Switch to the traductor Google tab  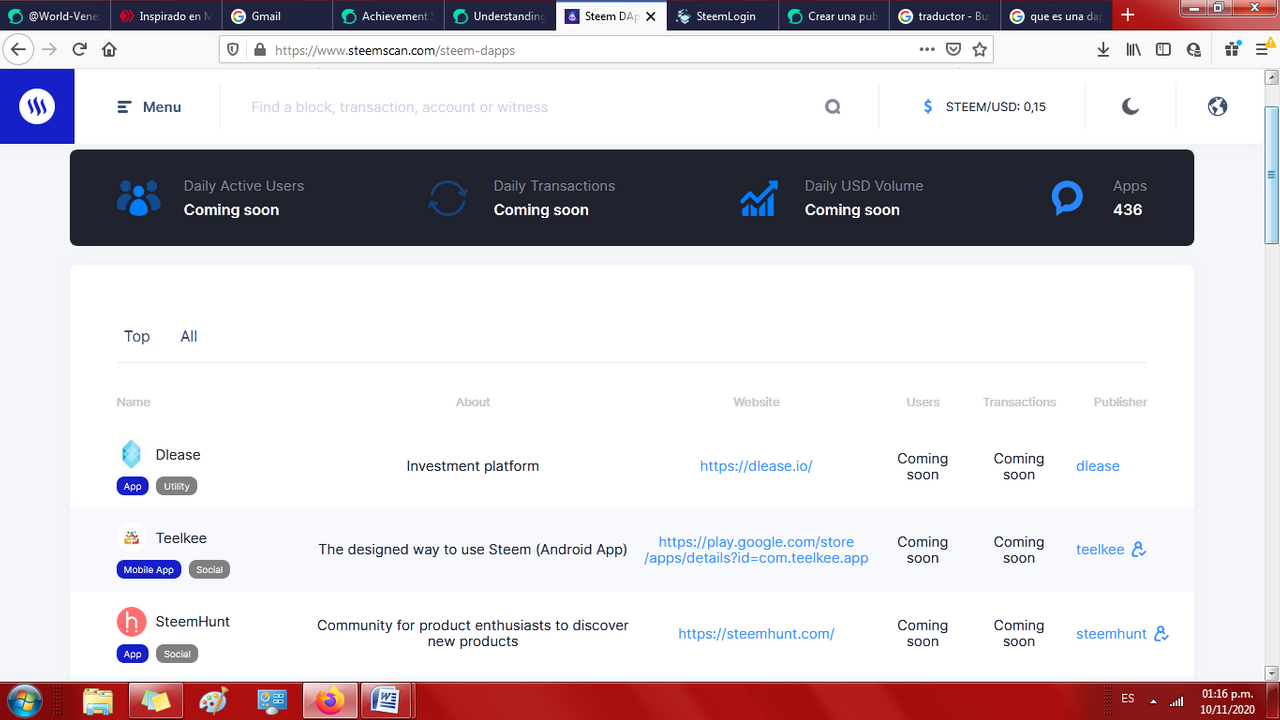coord(947,16)
